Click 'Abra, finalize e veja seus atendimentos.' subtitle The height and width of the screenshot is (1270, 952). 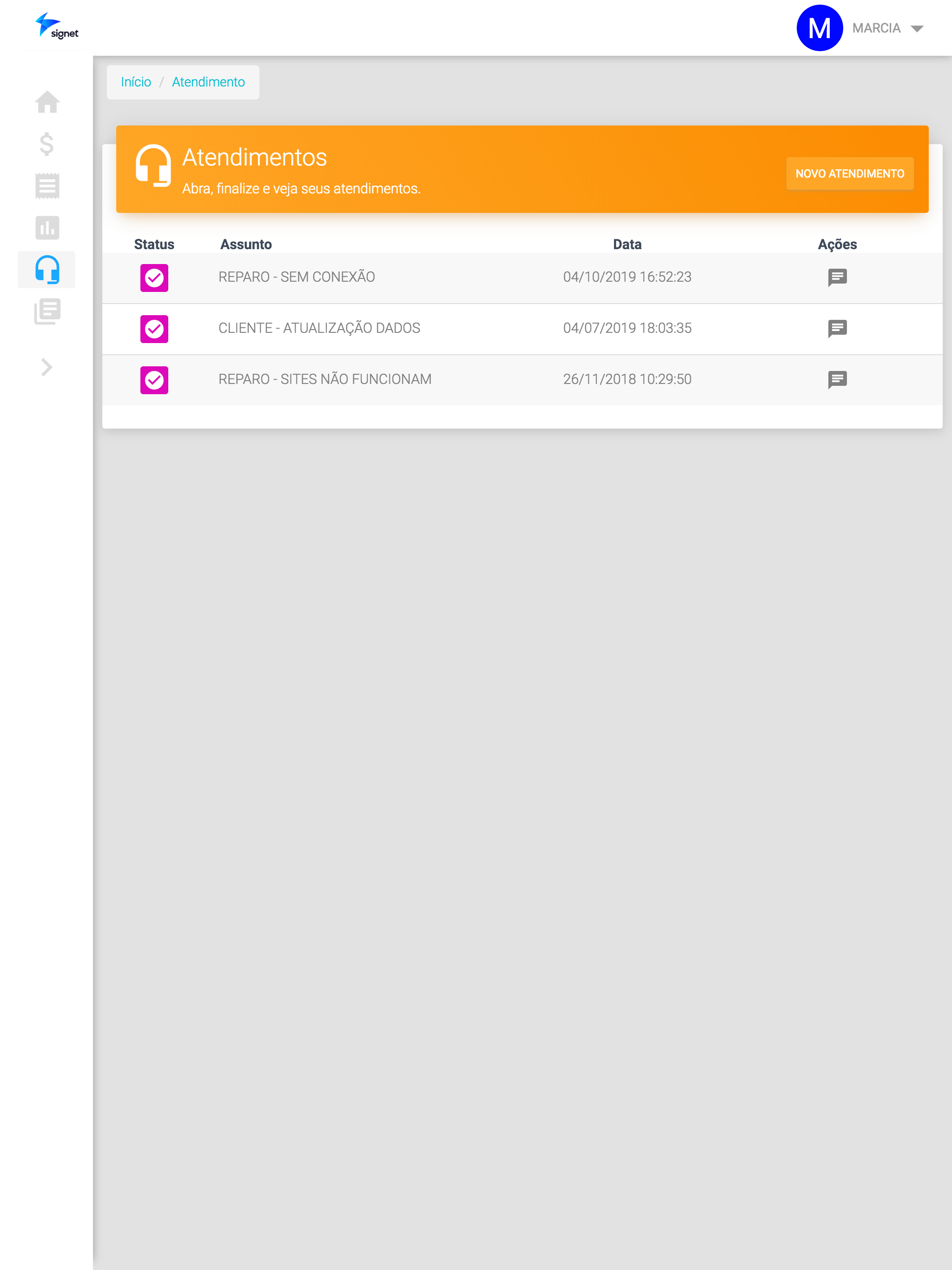pyautogui.click(x=301, y=188)
